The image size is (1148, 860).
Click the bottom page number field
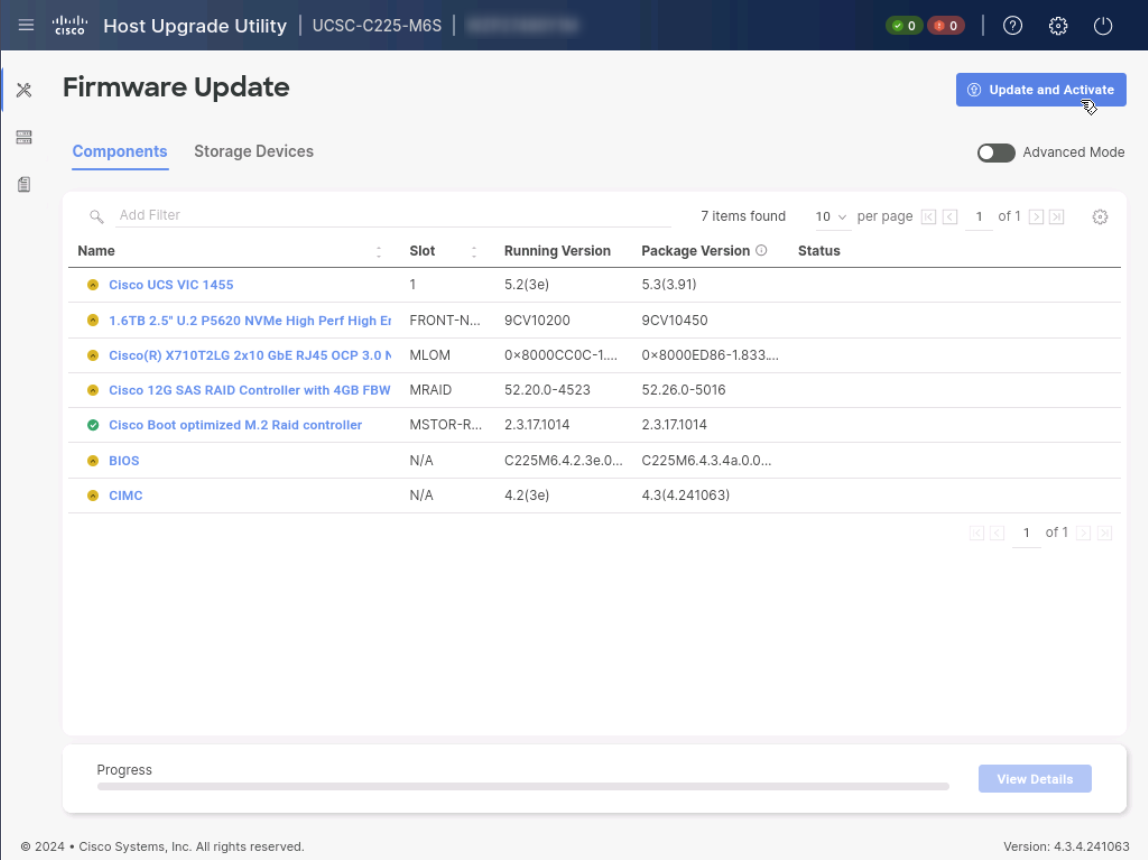(x=1026, y=533)
